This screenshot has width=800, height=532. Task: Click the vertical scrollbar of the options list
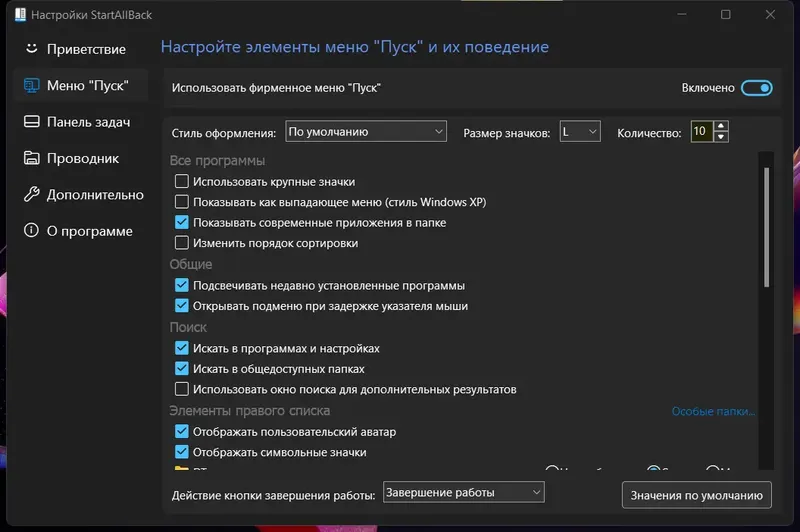(x=766, y=227)
